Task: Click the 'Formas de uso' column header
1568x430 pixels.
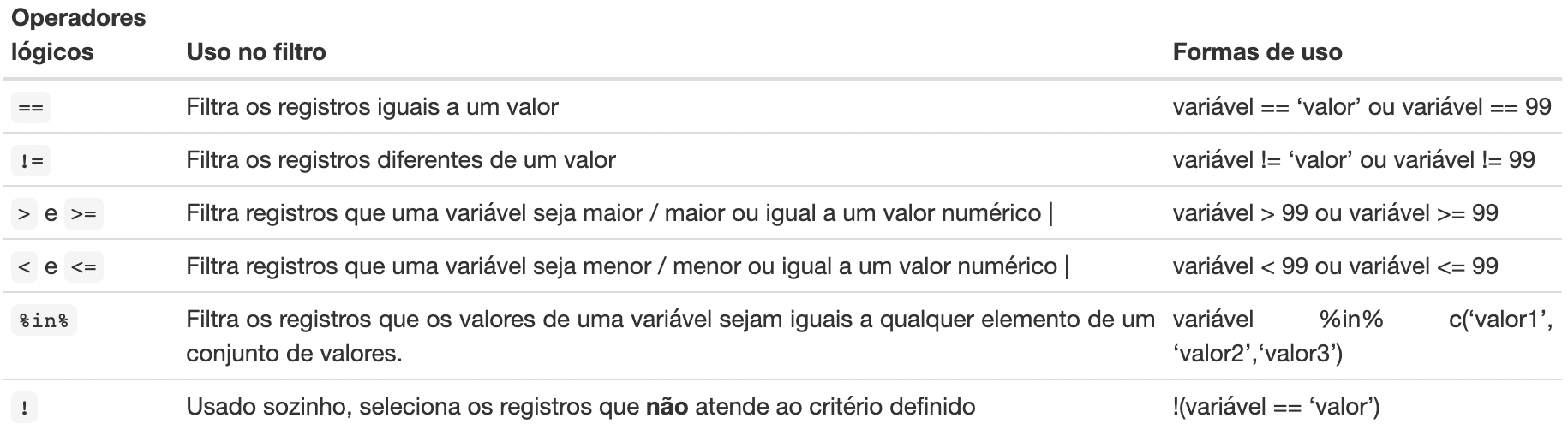Action: [1257, 52]
